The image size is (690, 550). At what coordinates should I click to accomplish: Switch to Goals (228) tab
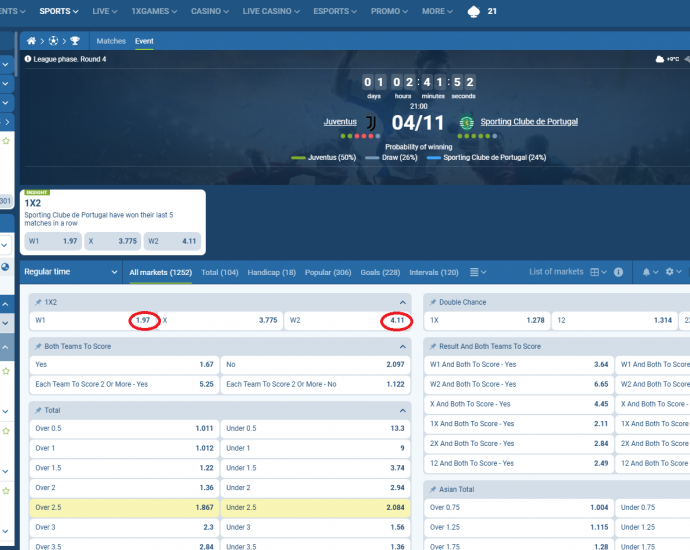[x=380, y=272]
